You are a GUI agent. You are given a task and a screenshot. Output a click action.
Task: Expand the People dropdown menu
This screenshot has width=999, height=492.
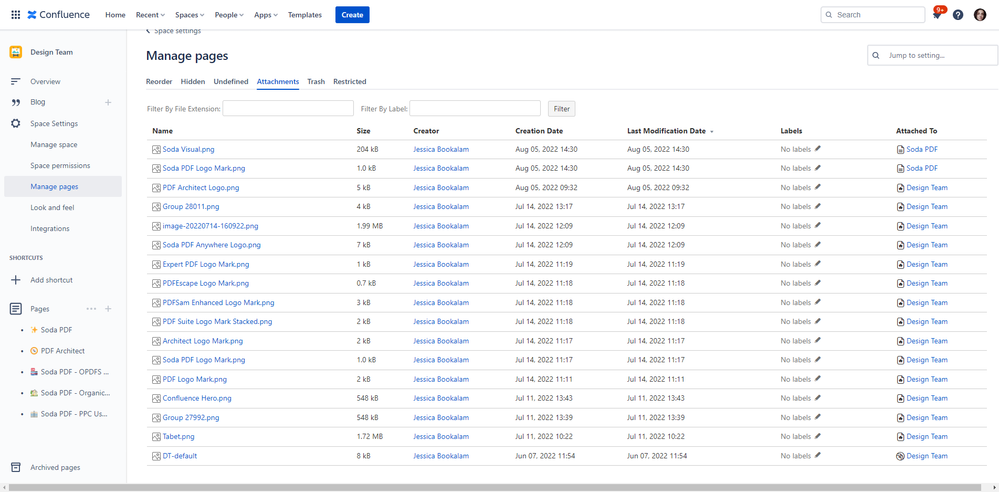tap(229, 15)
